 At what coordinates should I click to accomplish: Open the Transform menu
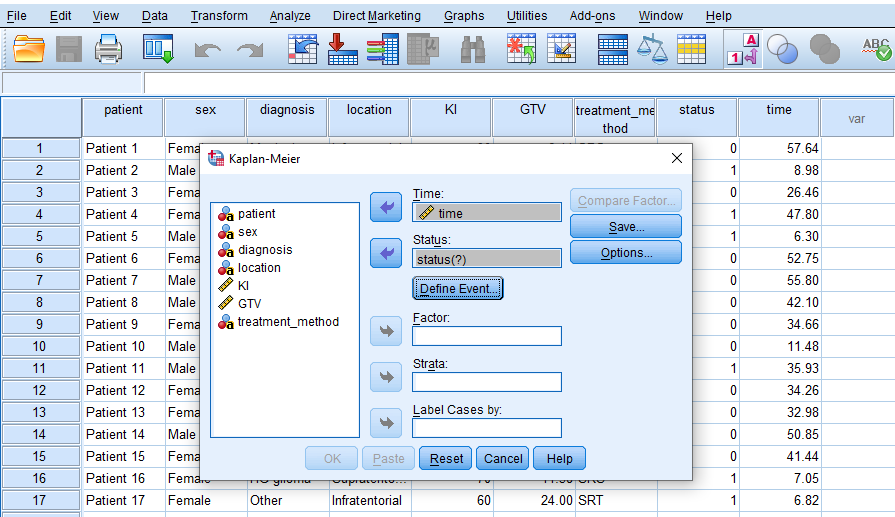pyautogui.click(x=219, y=16)
